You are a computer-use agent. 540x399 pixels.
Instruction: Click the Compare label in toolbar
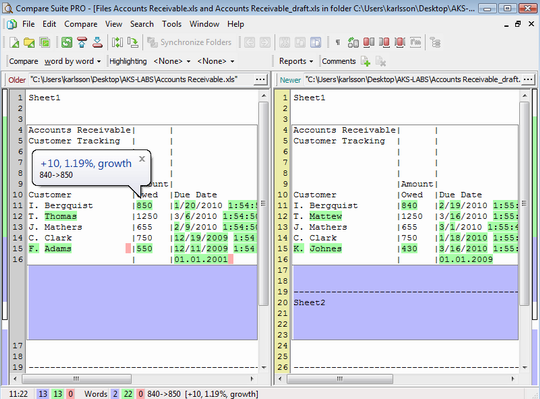pyautogui.click(x=23, y=61)
